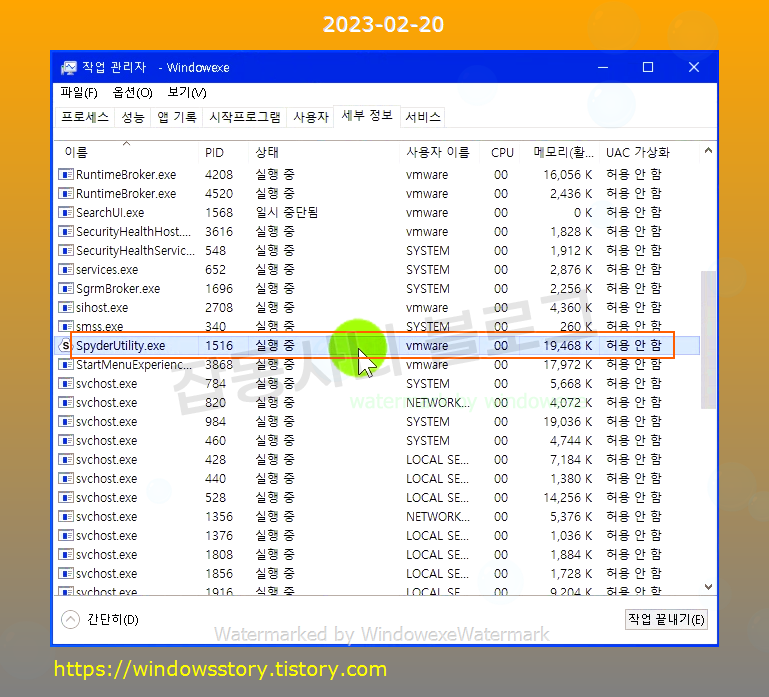This screenshot has height=697, width=769.
Task: Sort by the UAC 가상화 column header
Action: coord(650,153)
